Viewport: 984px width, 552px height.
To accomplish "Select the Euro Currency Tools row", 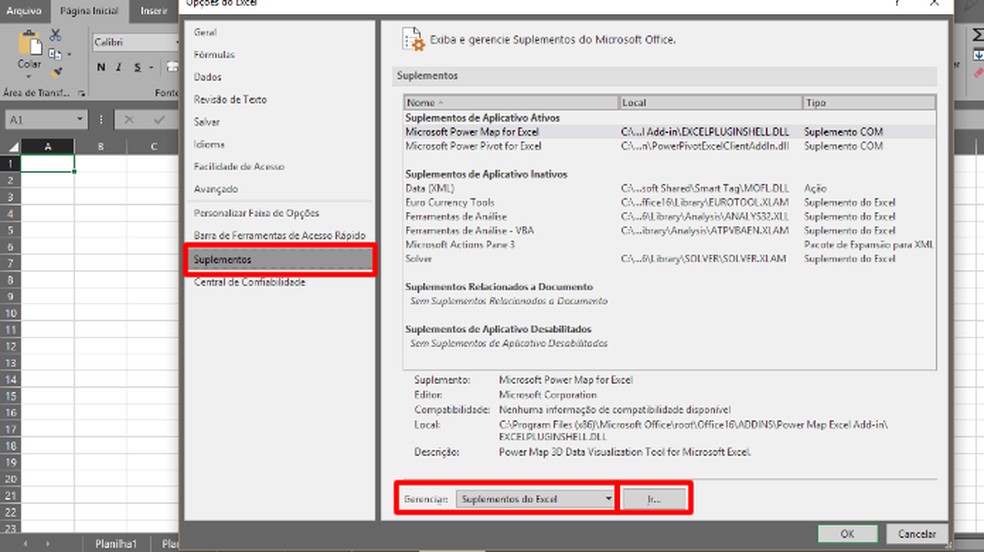I will 670,202.
